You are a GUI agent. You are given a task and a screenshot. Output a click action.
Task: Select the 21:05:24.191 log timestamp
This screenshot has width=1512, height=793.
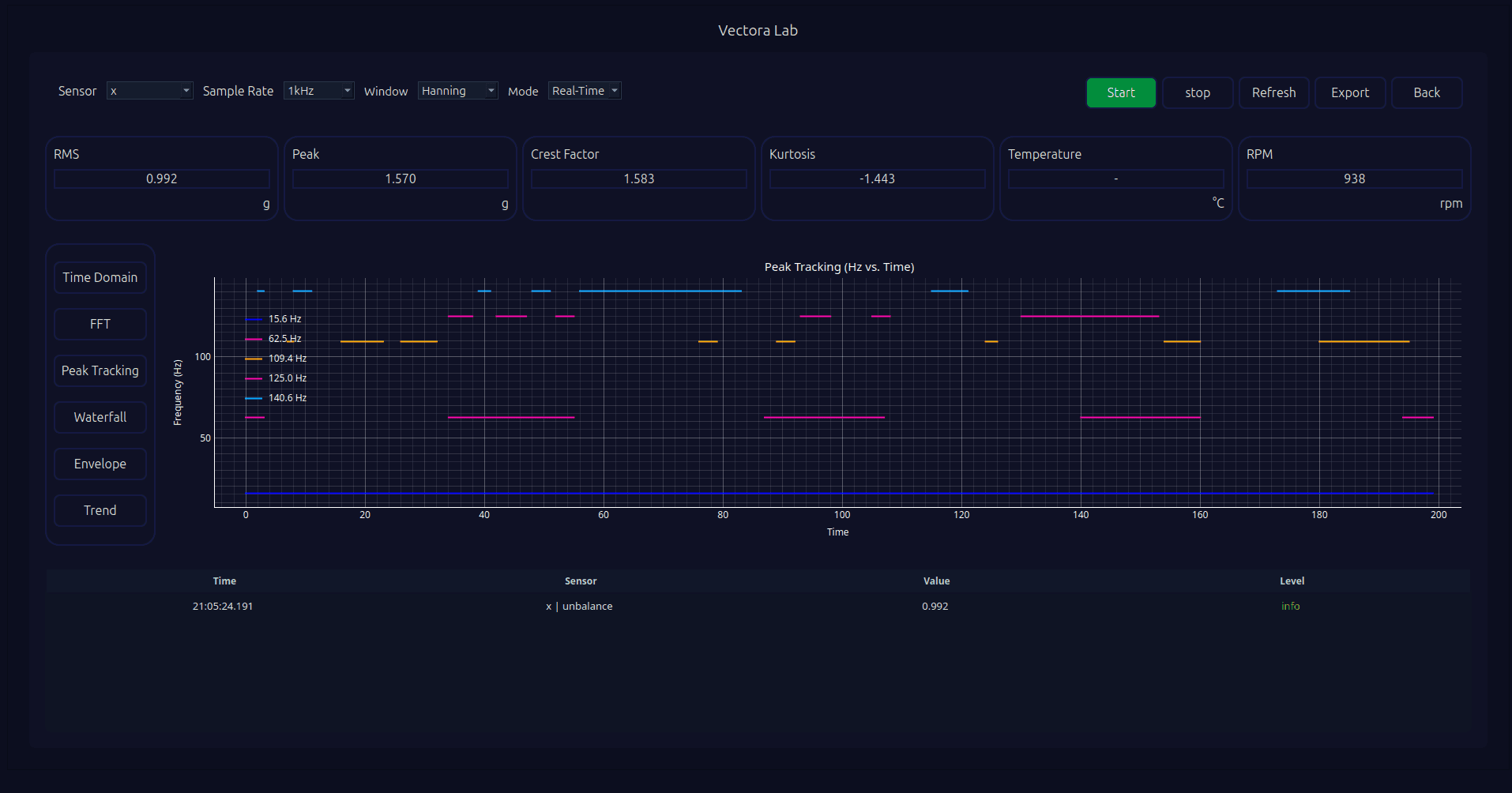pos(223,607)
